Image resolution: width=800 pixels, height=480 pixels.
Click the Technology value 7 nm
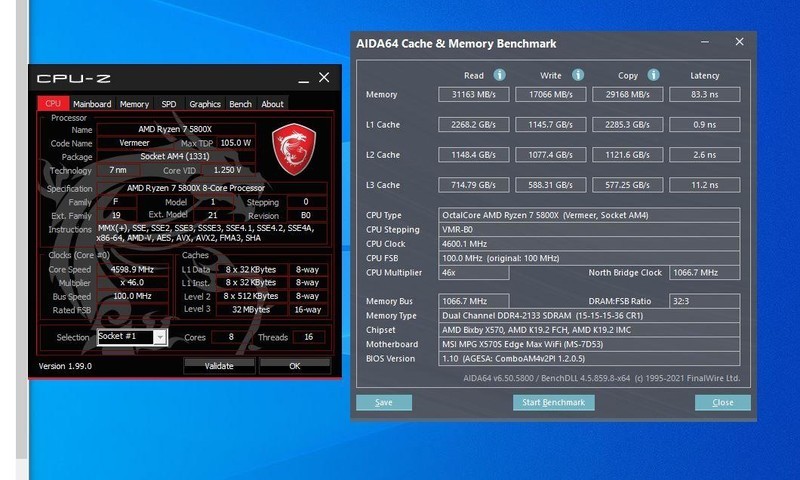pyautogui.click(x=118, y=170)
